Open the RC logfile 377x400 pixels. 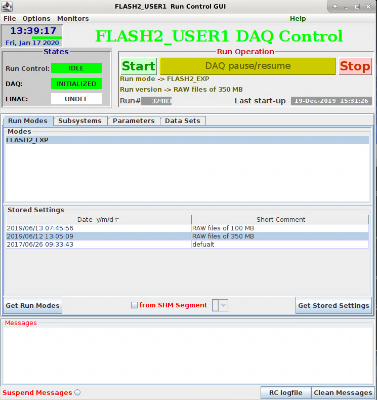click(x=286, y=393)
